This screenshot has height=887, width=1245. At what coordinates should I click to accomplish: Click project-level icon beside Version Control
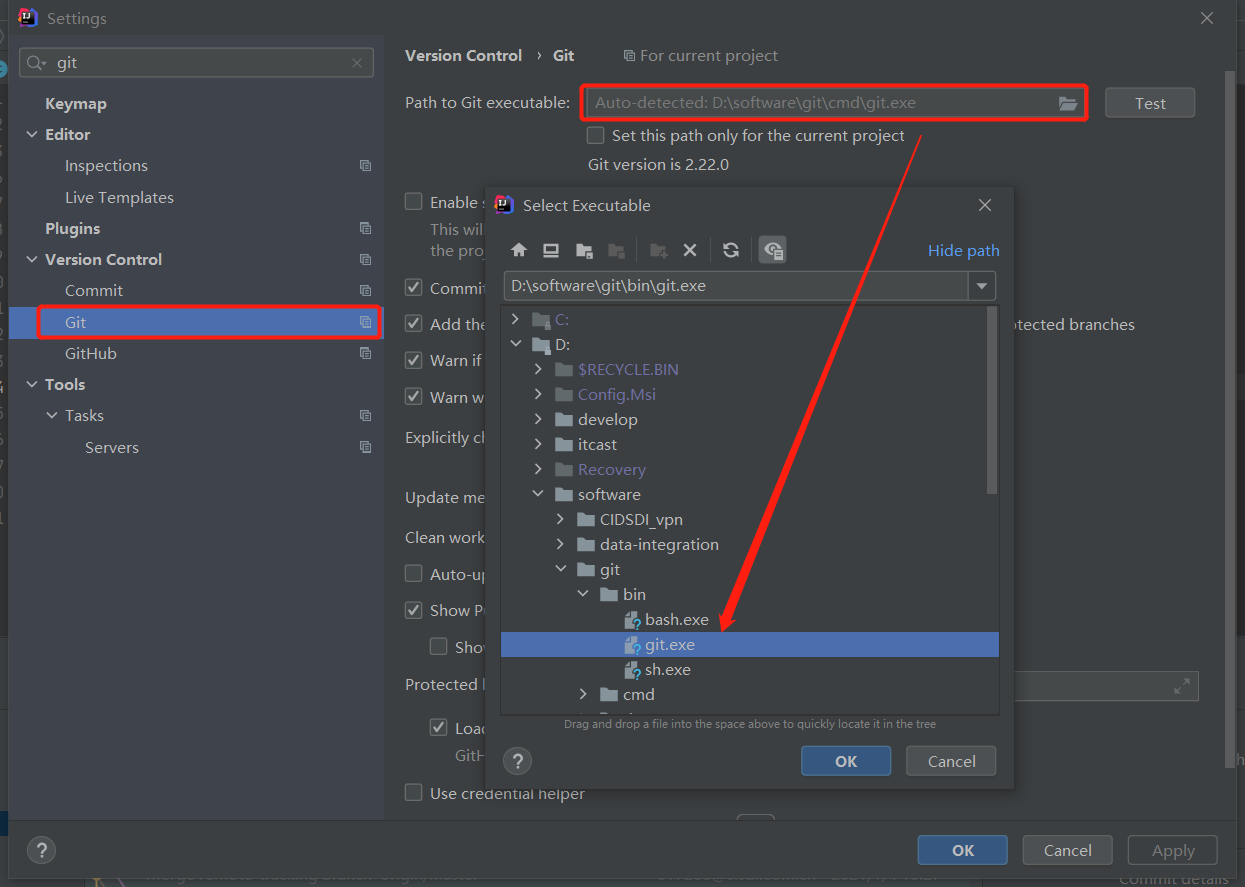365,260
